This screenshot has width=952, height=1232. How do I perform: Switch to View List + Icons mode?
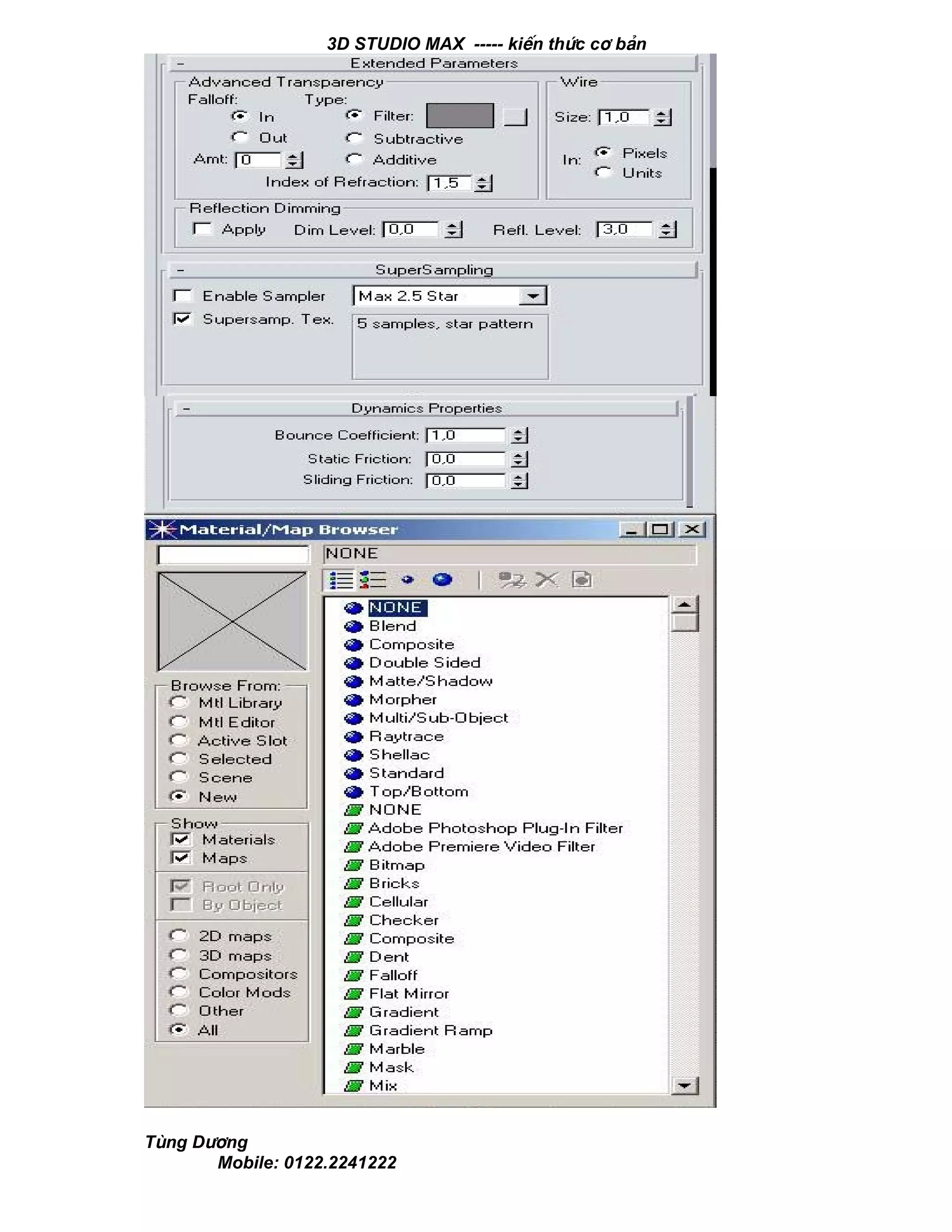(x=373, y=580)
